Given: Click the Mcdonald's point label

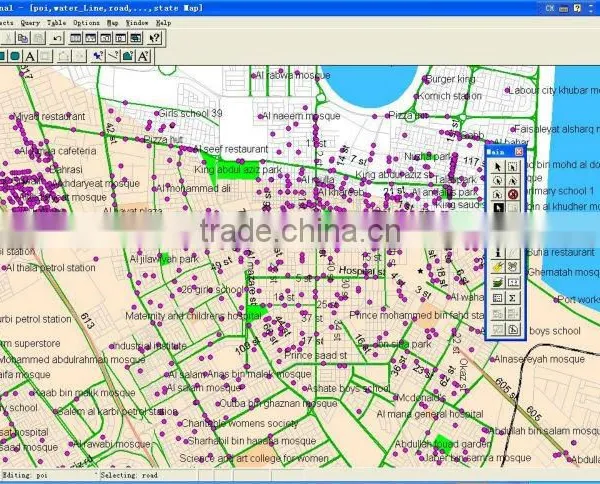Looking at the screenshot, I should (422, 398).
